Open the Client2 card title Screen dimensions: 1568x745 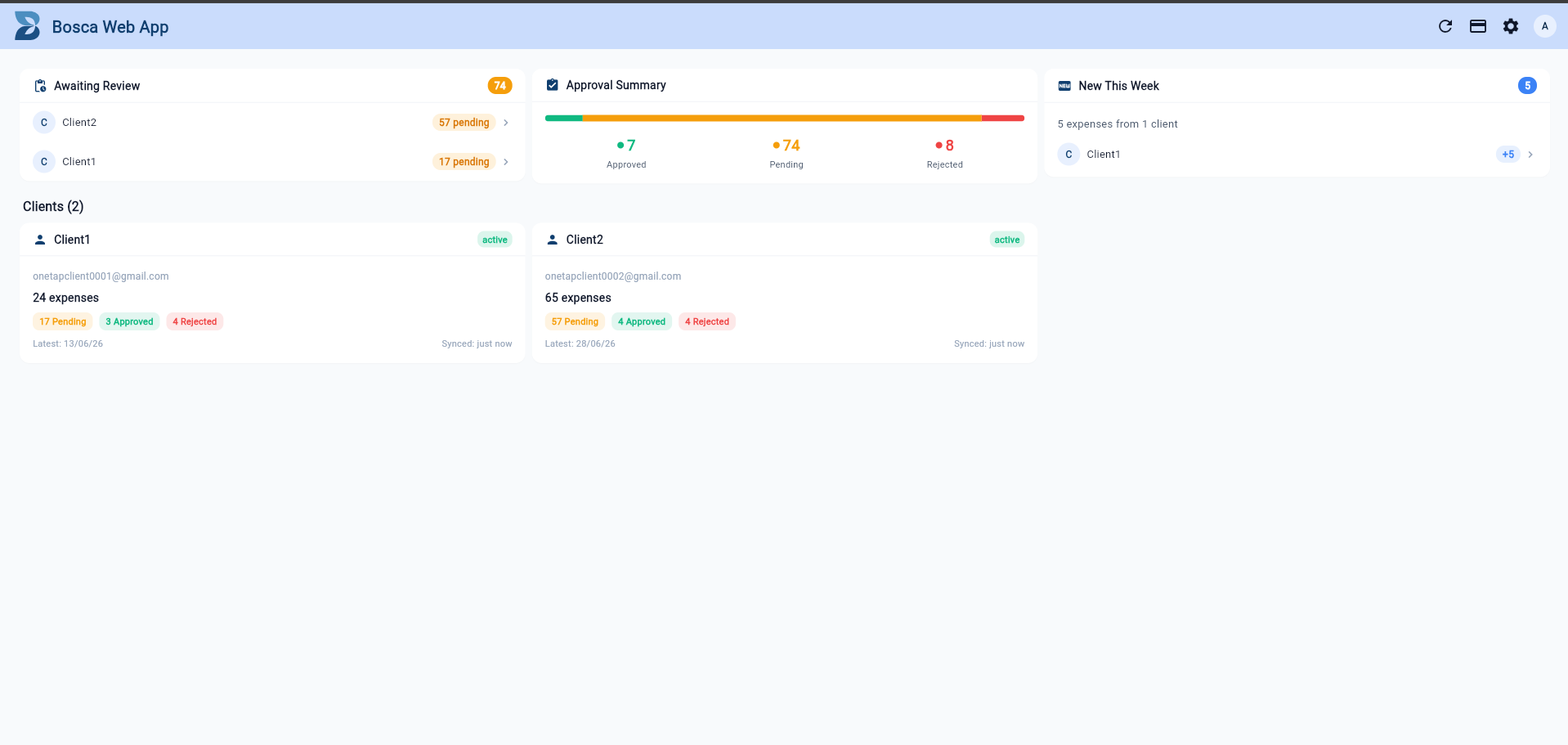click(585, 240)
